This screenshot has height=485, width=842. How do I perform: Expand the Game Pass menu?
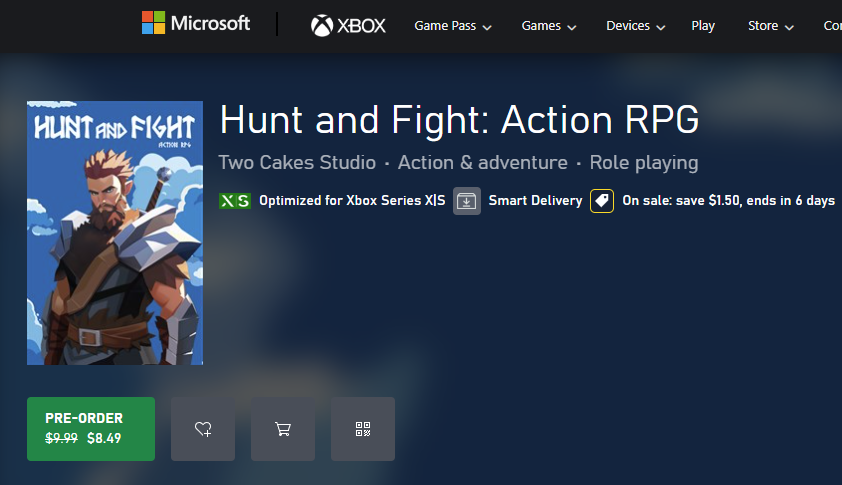(453, 26)
